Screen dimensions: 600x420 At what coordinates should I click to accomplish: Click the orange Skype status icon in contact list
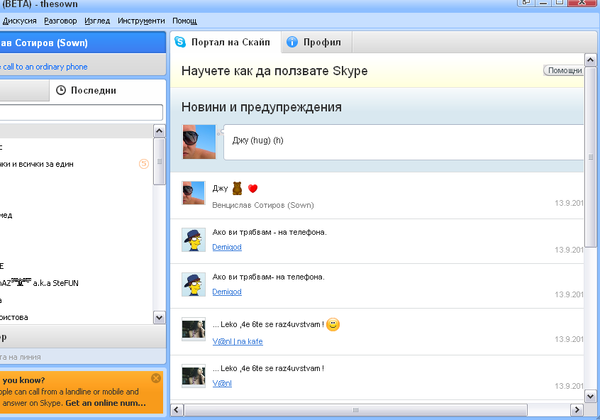coord(144,164)
